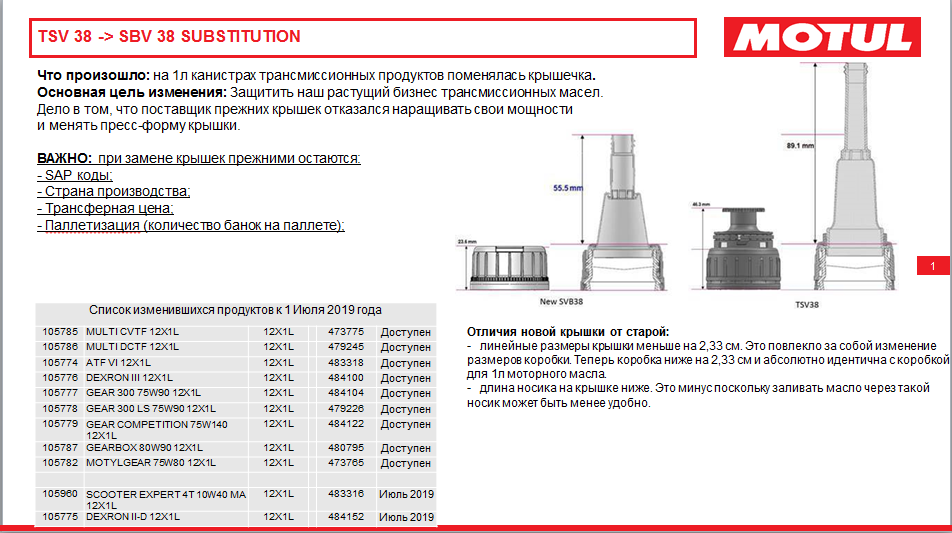Click code '483318' in the table

tap(346, 362)
